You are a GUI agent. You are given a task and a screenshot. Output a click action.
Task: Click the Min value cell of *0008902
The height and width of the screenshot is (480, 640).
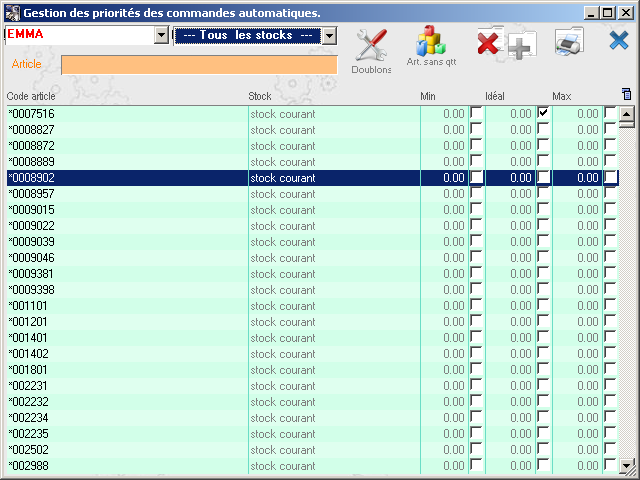(445, 178)
